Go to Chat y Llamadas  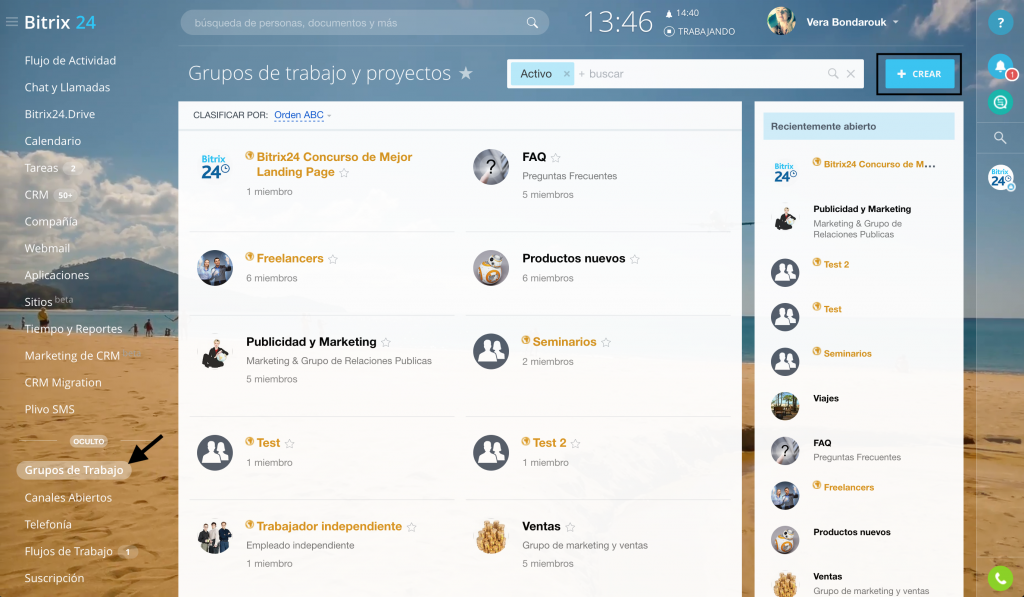67,88
